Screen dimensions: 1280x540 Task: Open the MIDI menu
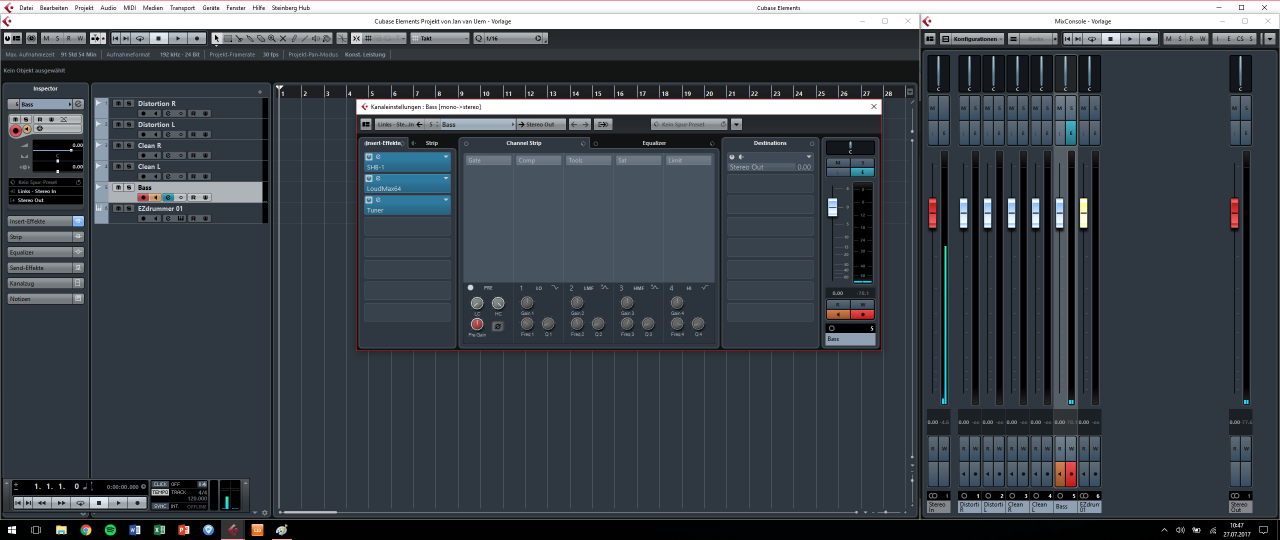[130, 7]
